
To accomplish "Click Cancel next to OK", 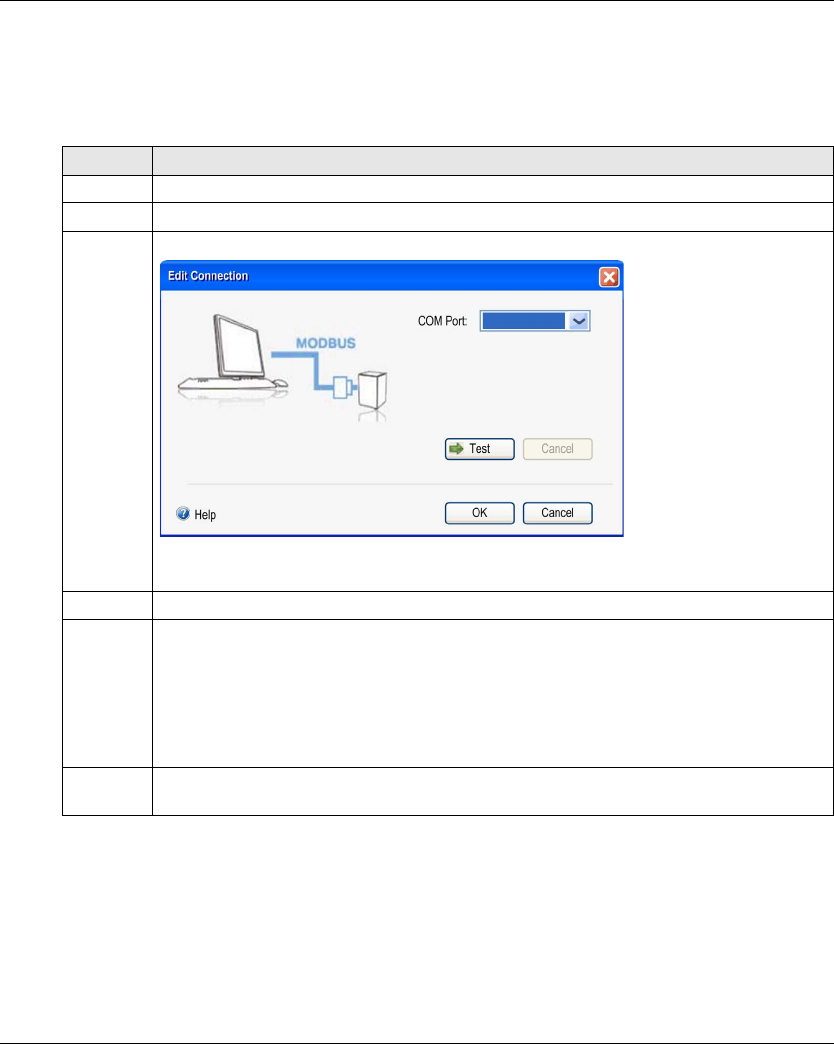I will pos(557,513).
